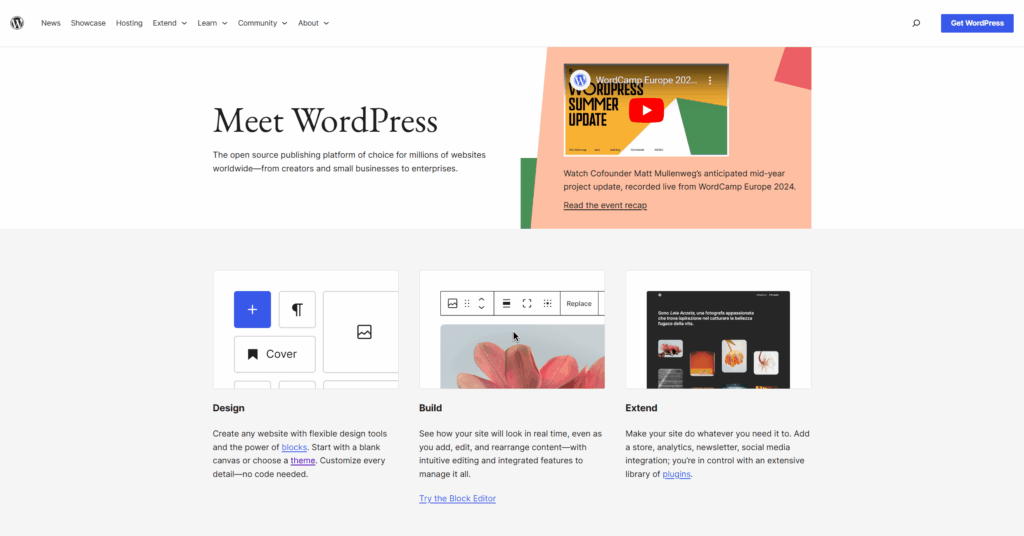Open the Showcase nav item
1024x536 pixels.
(x=88, y=23)
